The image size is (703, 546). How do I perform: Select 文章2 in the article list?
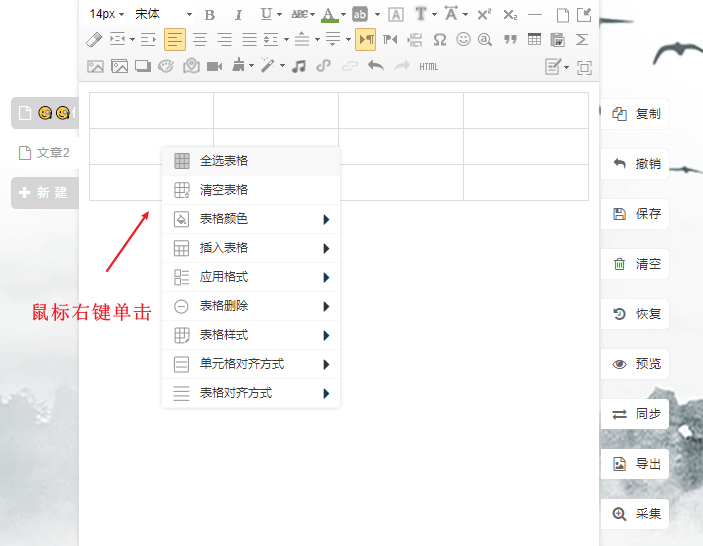click(52, 153)
